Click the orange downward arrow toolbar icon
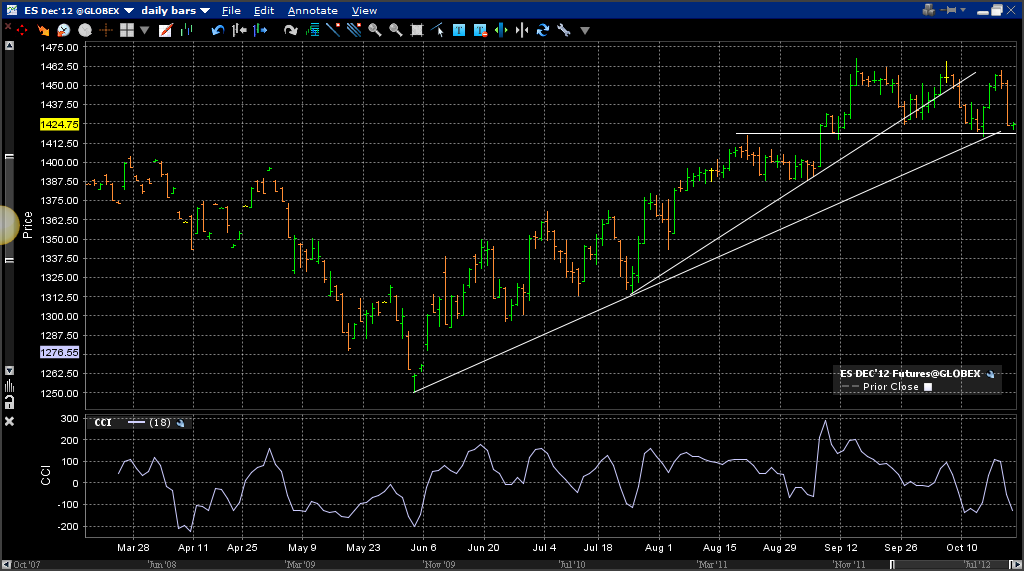The height and width of the screenshot is (571, 1024). pos(43,30)
